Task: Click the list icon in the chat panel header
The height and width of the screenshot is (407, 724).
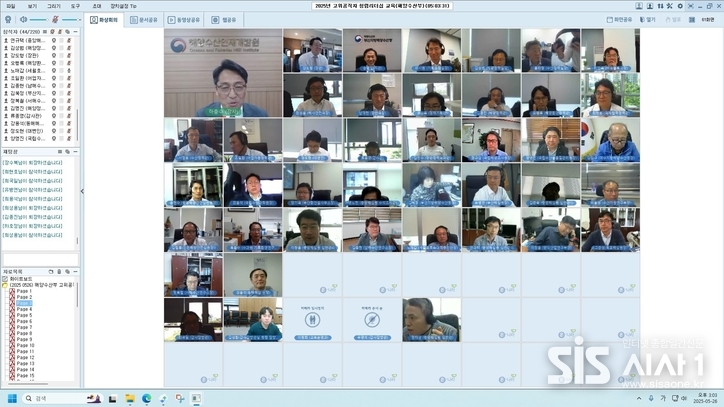Action: point(60,152)
